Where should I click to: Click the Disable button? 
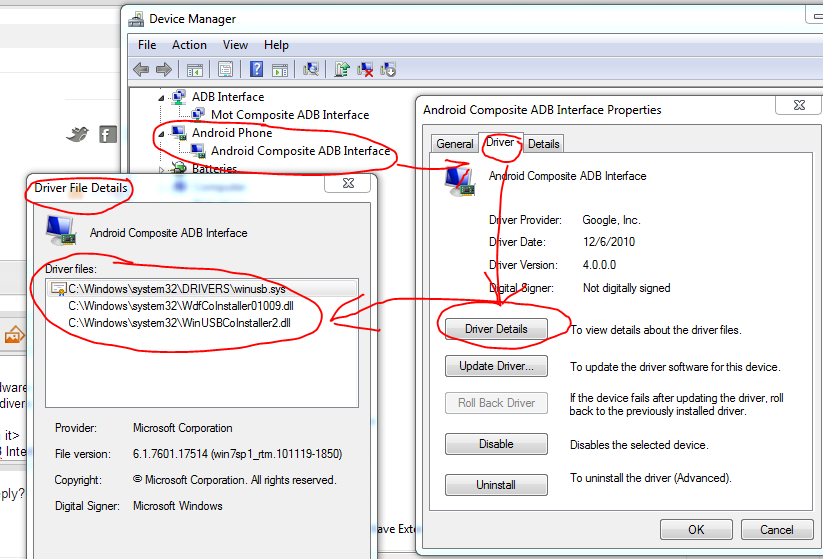(496, 444)
